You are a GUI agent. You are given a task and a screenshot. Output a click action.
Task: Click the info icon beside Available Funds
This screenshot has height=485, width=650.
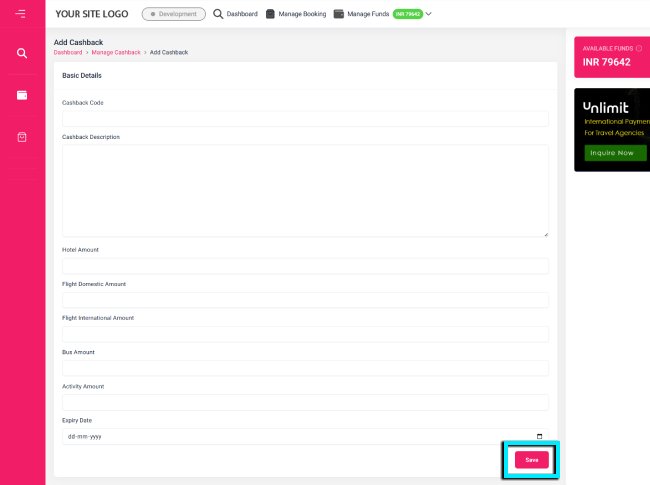(639, 48)
